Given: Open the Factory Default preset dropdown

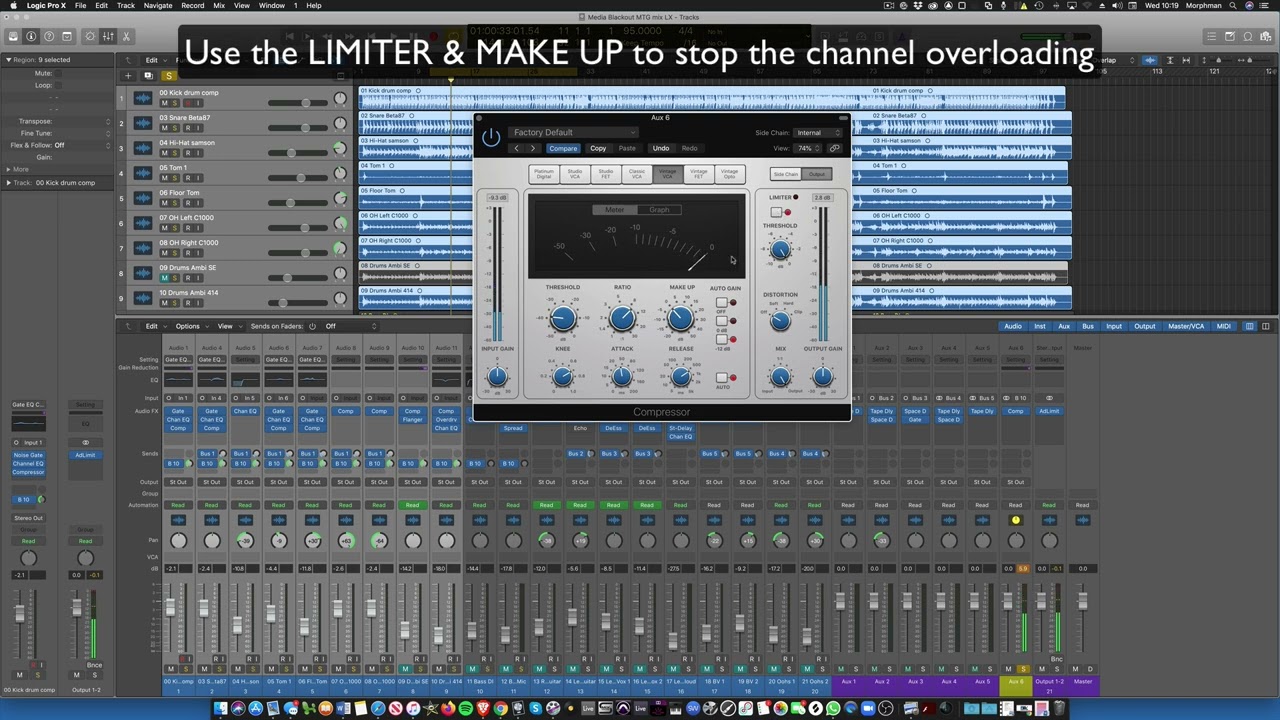Looking at the screenshot, I should 574,132.
